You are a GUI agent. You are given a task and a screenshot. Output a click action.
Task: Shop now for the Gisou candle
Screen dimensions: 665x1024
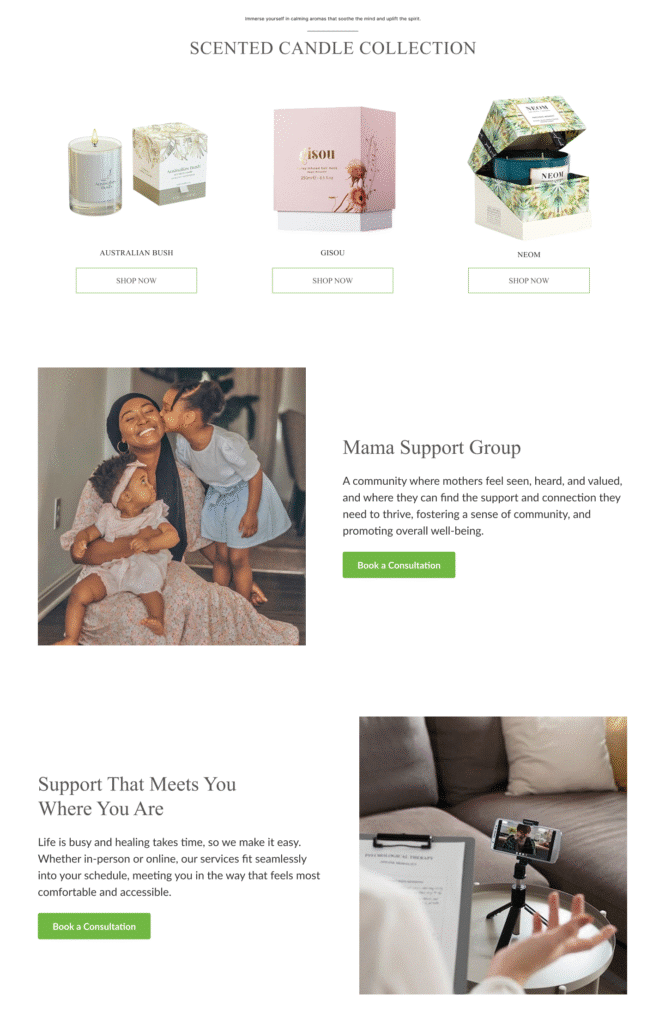[x=332, y=280]
